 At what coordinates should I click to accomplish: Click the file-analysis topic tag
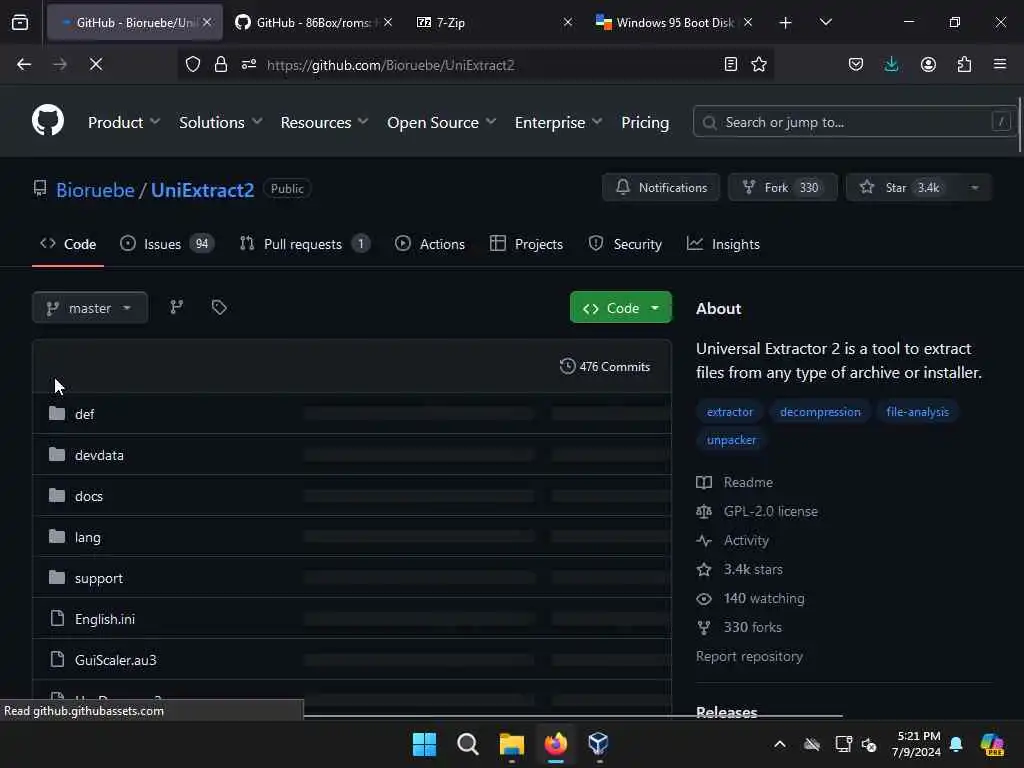(917, 412)
